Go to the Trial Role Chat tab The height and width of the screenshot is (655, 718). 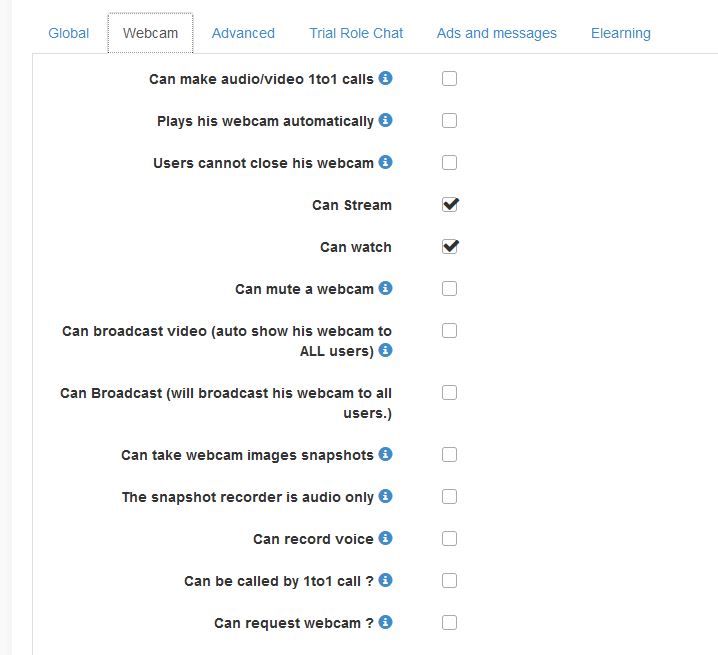(x=356, y=33)
